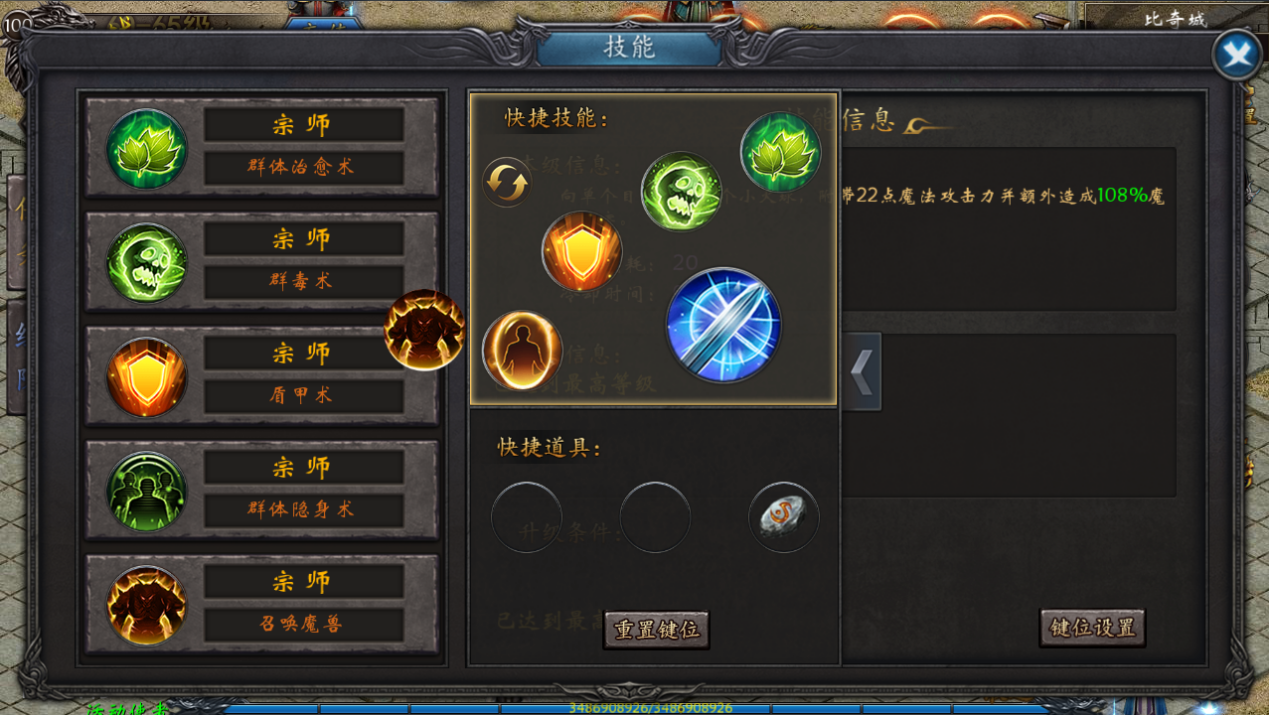Image resolution: width=1269 pixels, height=715 pixels.
Task: Choose the 盾甲术 shield icon in the skill list
Action: tap(147, 377)
